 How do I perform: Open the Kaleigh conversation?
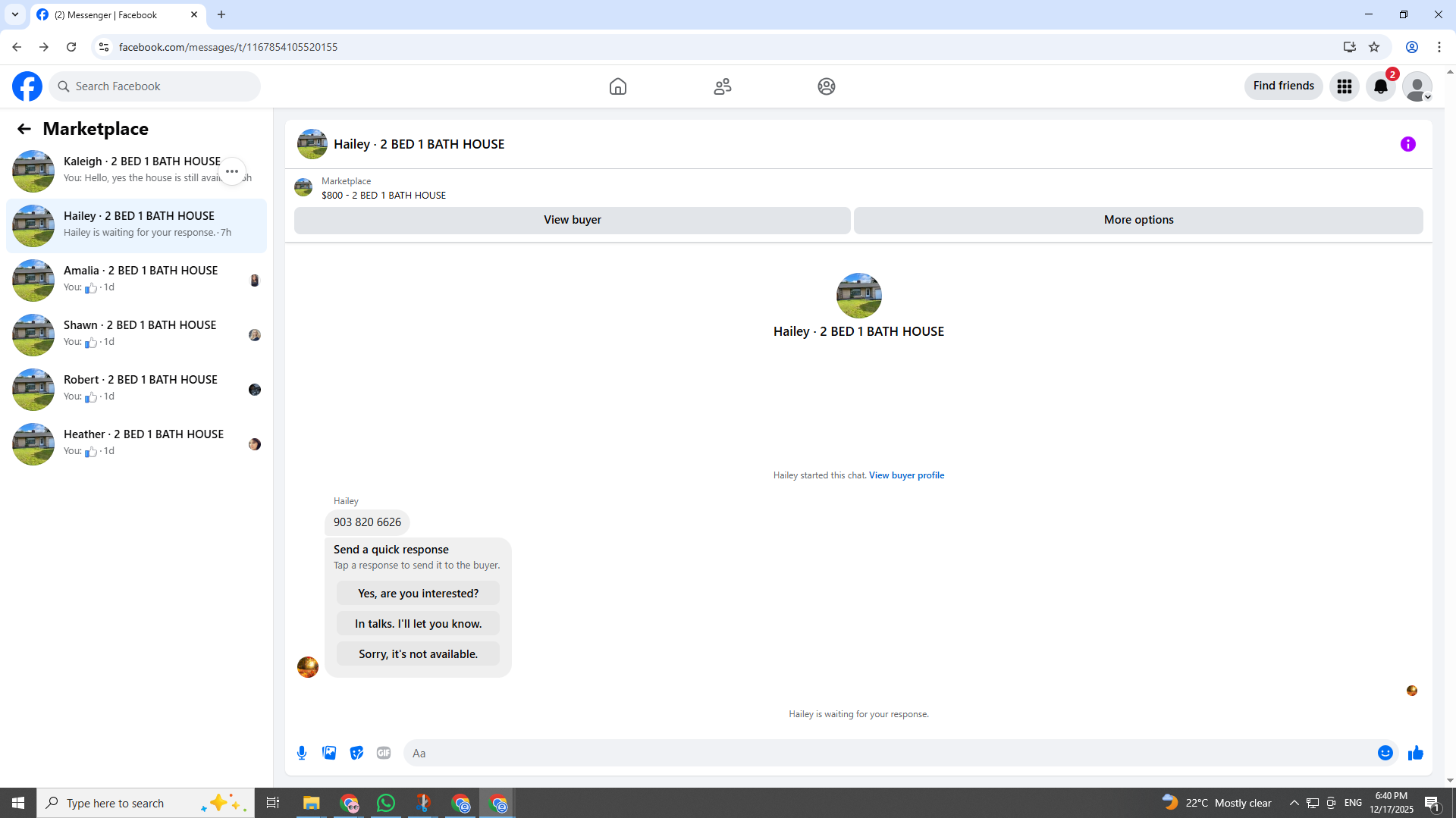click(136, 171)
